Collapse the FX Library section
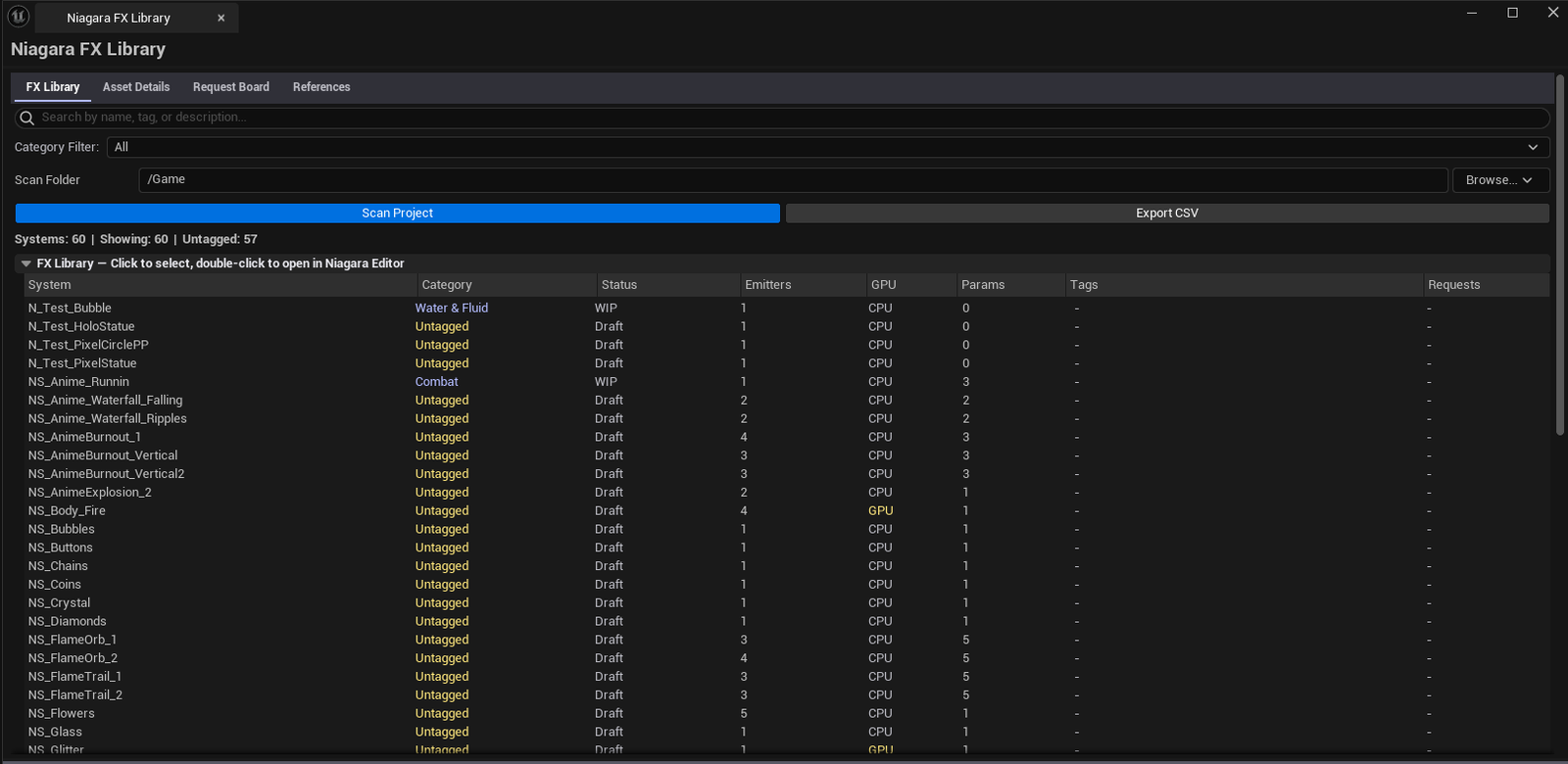The image size is (1568, 764). (26, 263)
